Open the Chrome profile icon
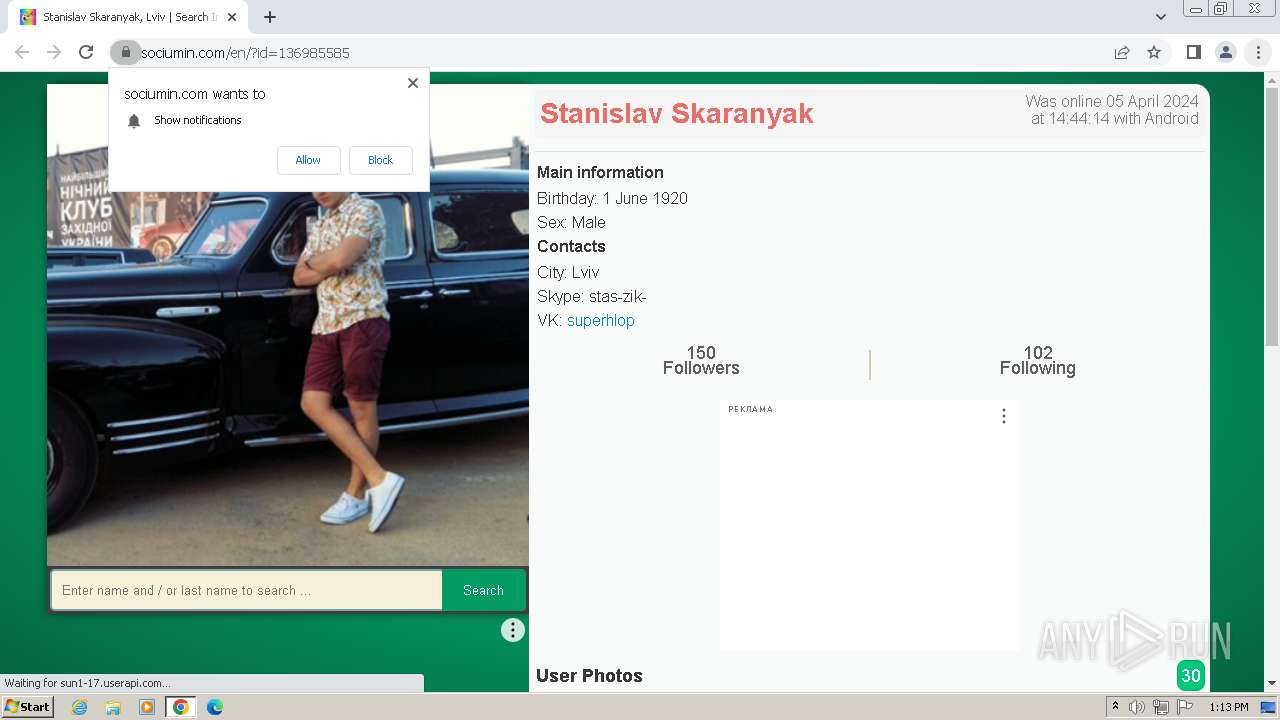Viewport: 1280px width, 720px height. point(1226,53)
